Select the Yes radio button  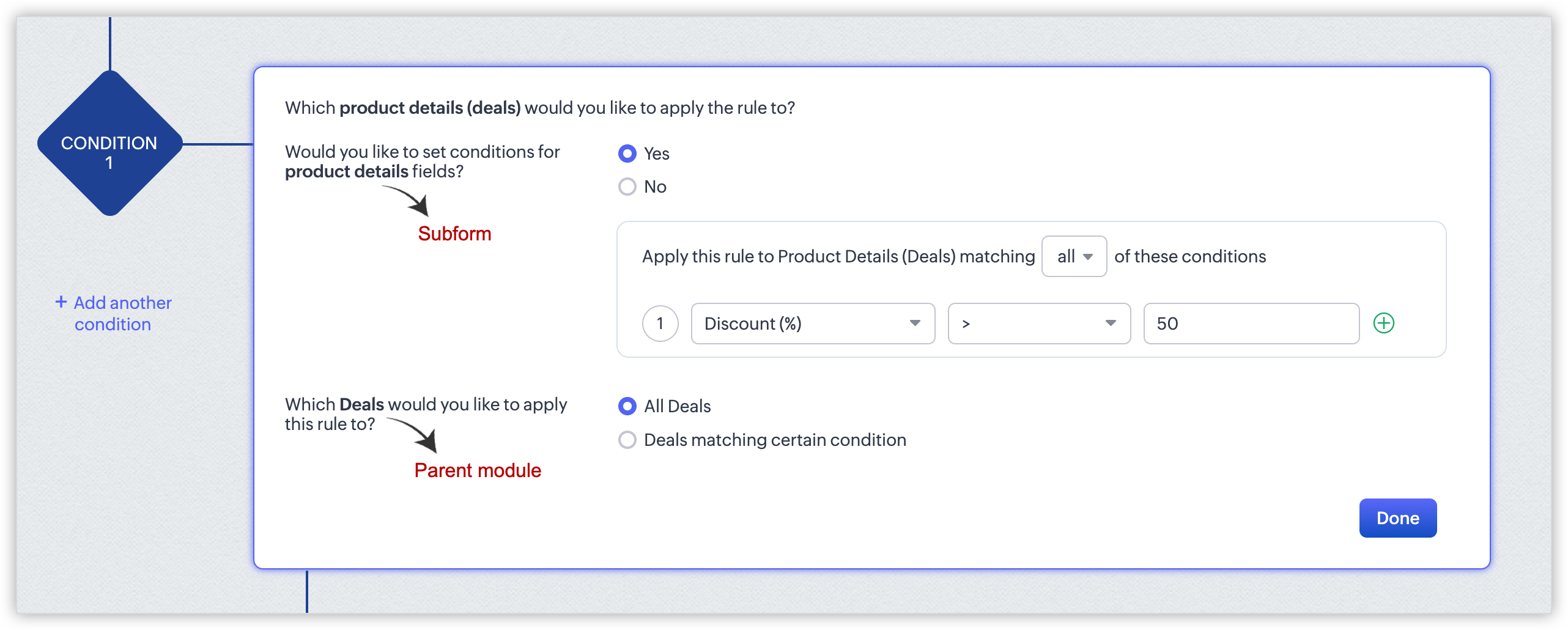627,154
